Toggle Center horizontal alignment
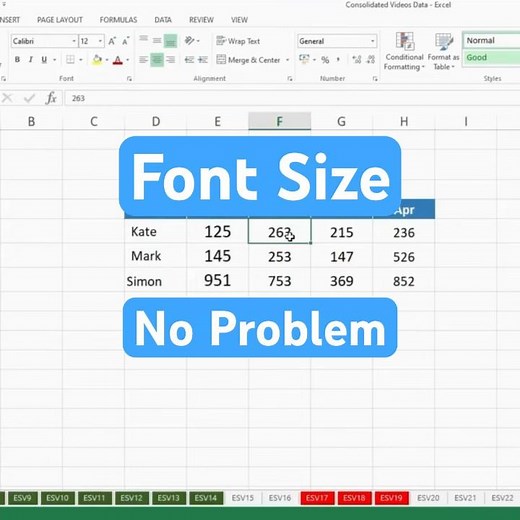Screen dimensions: 520x520 [x=157, y=60]
